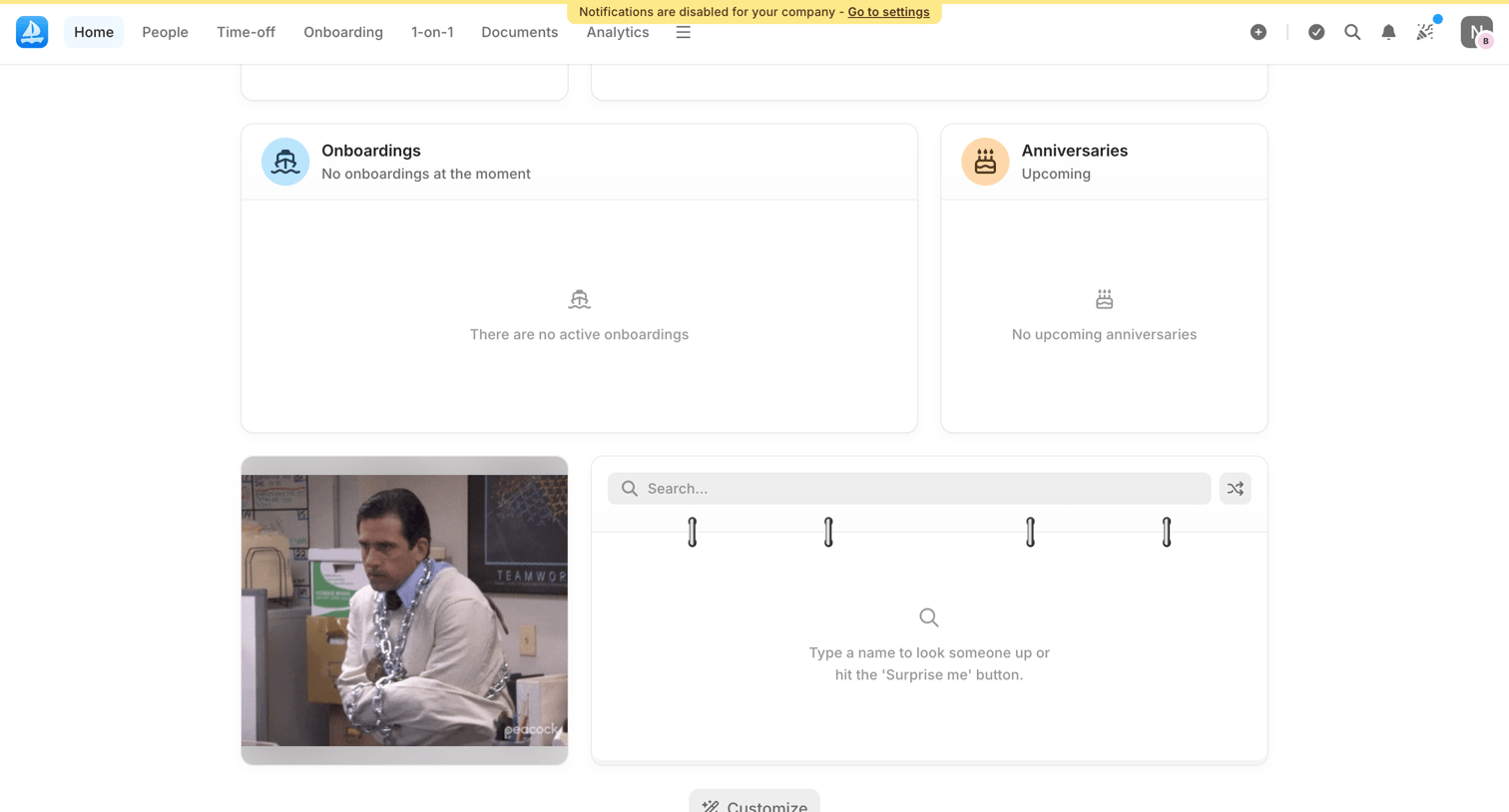The width and height of the screenshot is (1509, 812).
Task: Focus the people Search field
Action: 909,489
